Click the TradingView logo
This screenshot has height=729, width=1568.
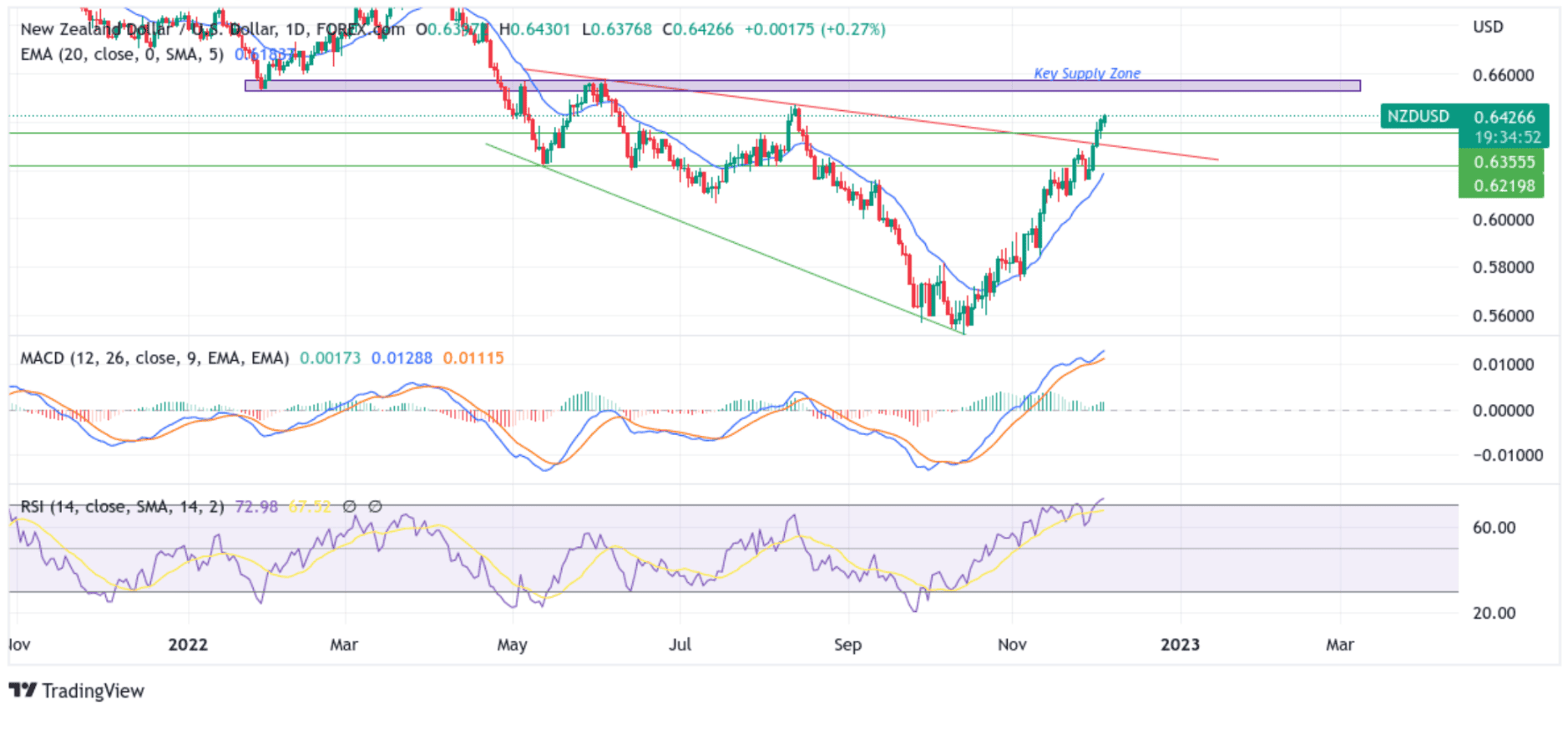[x=76, y=691]
